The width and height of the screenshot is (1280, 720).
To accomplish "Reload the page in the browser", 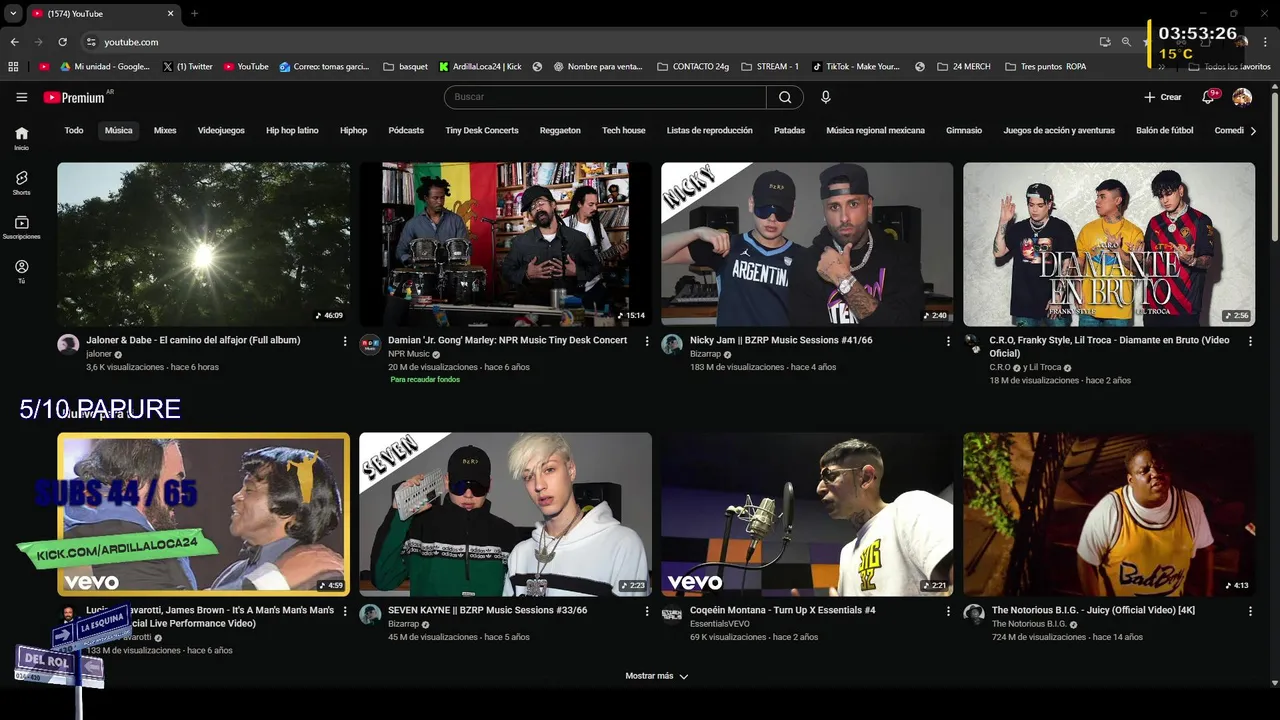I will tap(62, 42).
